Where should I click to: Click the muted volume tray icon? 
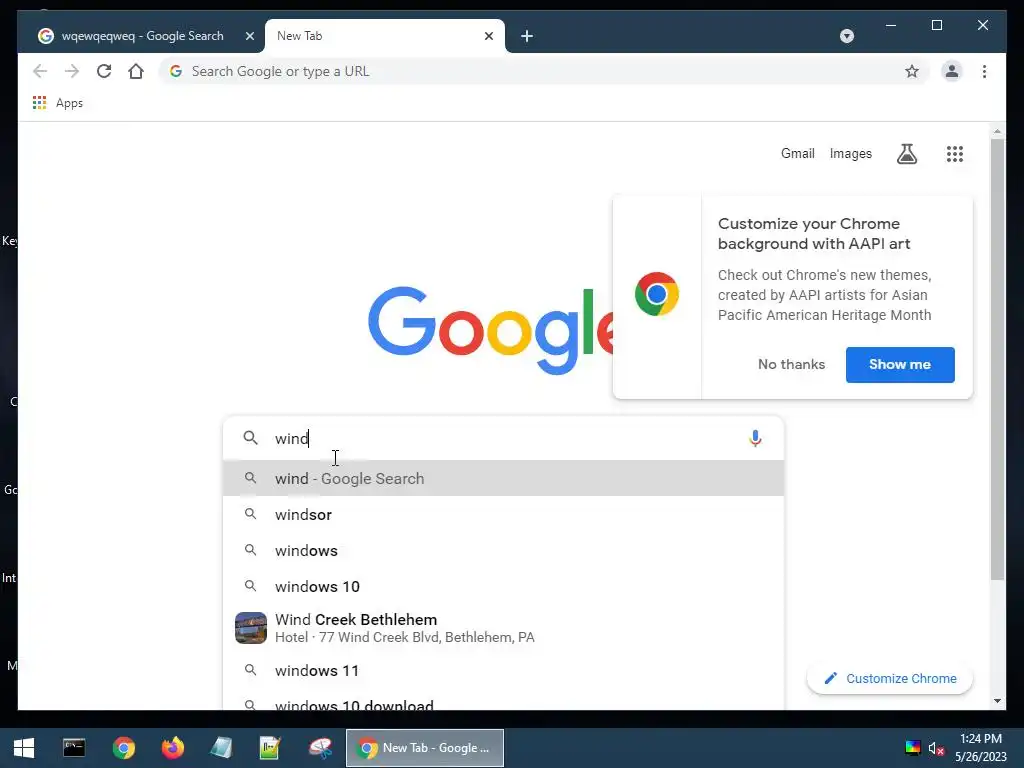coord(936,748)
